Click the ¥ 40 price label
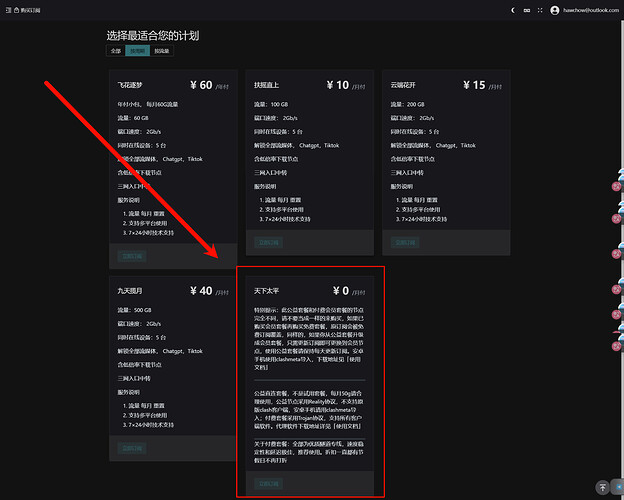This screenshot has width=624, height=500. (x=201, y=291)
